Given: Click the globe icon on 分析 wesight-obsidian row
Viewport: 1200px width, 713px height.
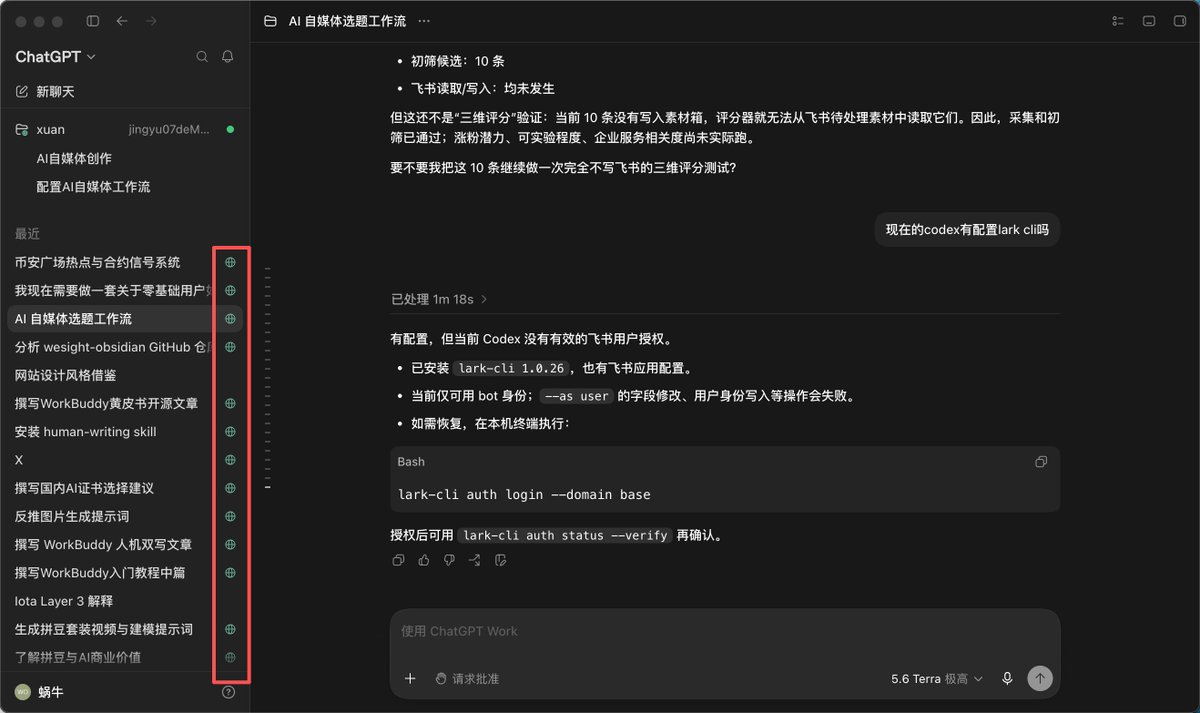Looking at the screenshot, I should tap(230, 347).
